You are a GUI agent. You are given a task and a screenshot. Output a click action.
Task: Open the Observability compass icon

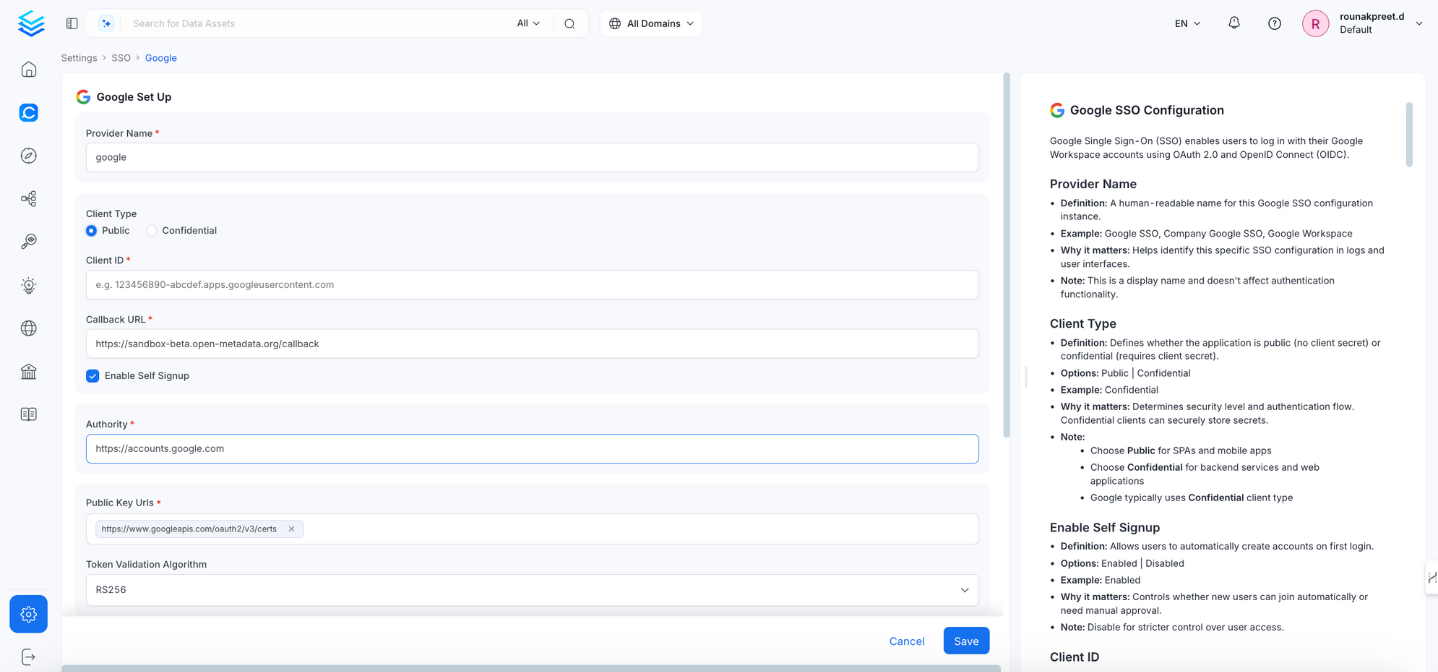click(x=28, y=155)
